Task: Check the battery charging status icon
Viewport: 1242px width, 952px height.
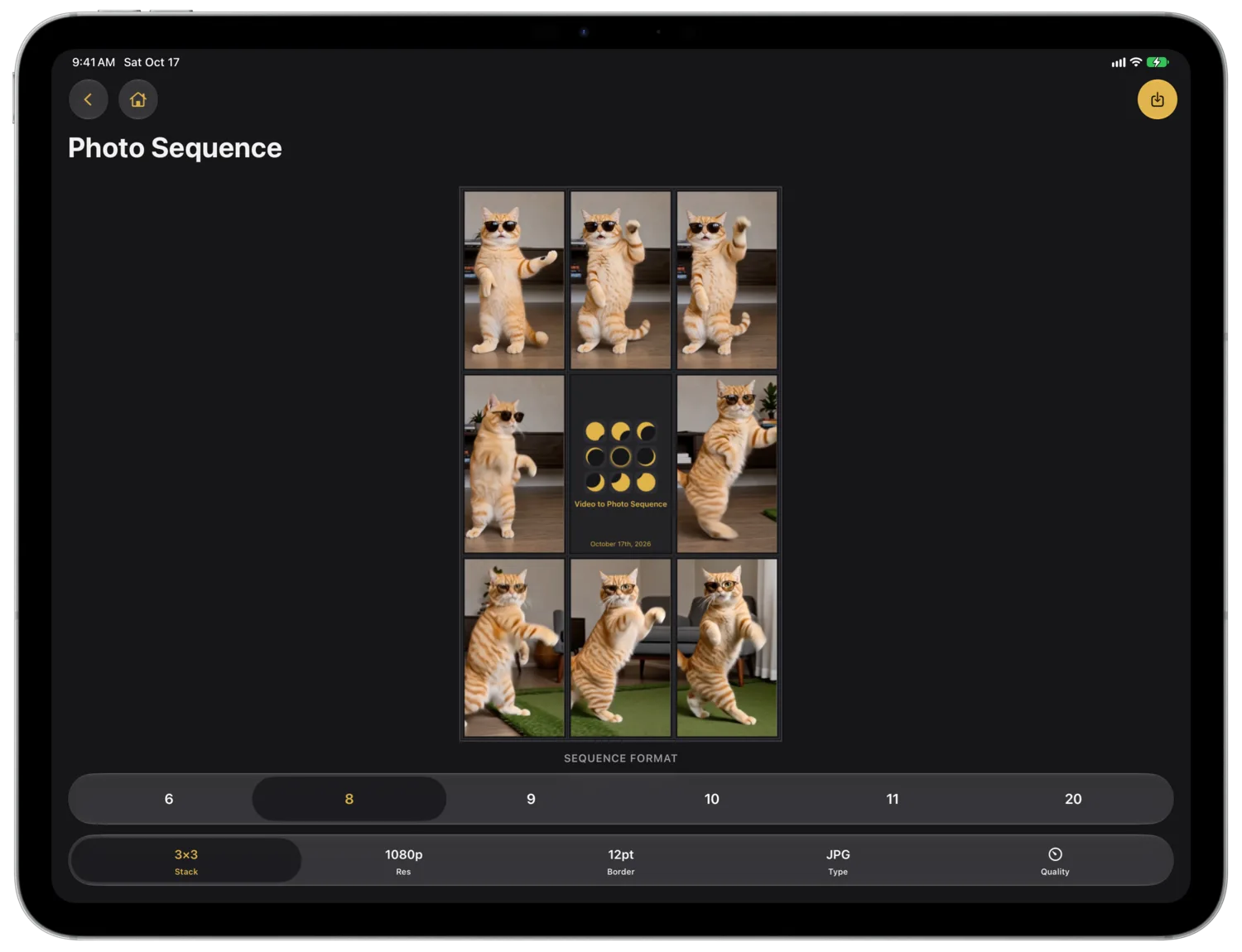Action: click(1157, 62)
